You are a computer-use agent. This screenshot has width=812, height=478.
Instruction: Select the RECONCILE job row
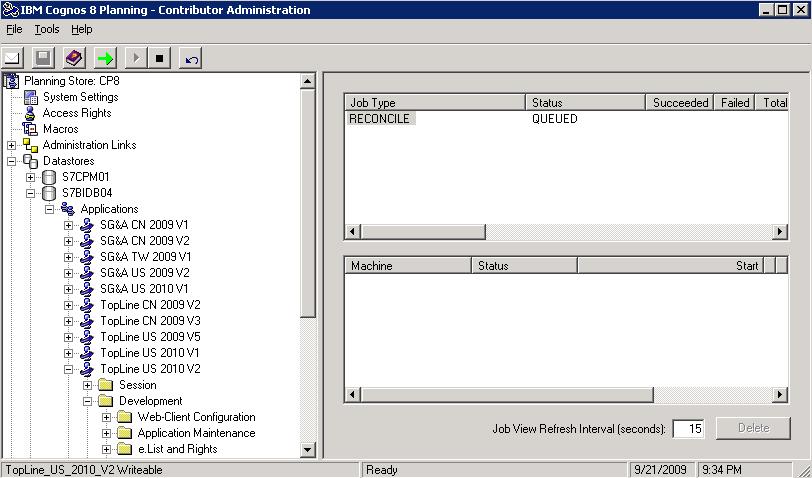(379, 119)
